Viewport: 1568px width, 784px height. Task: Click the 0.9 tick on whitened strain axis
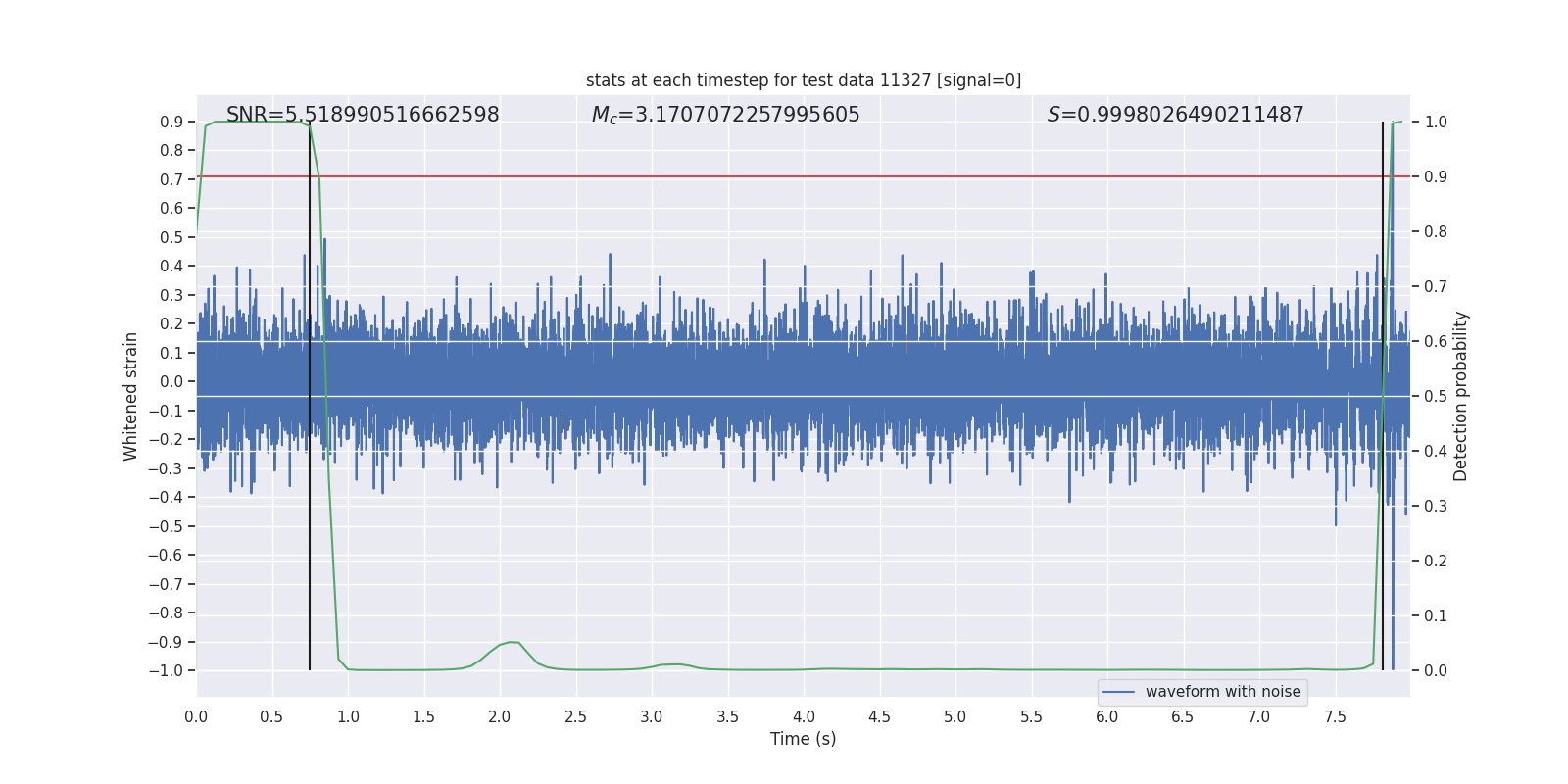click(x=171, y=122)
